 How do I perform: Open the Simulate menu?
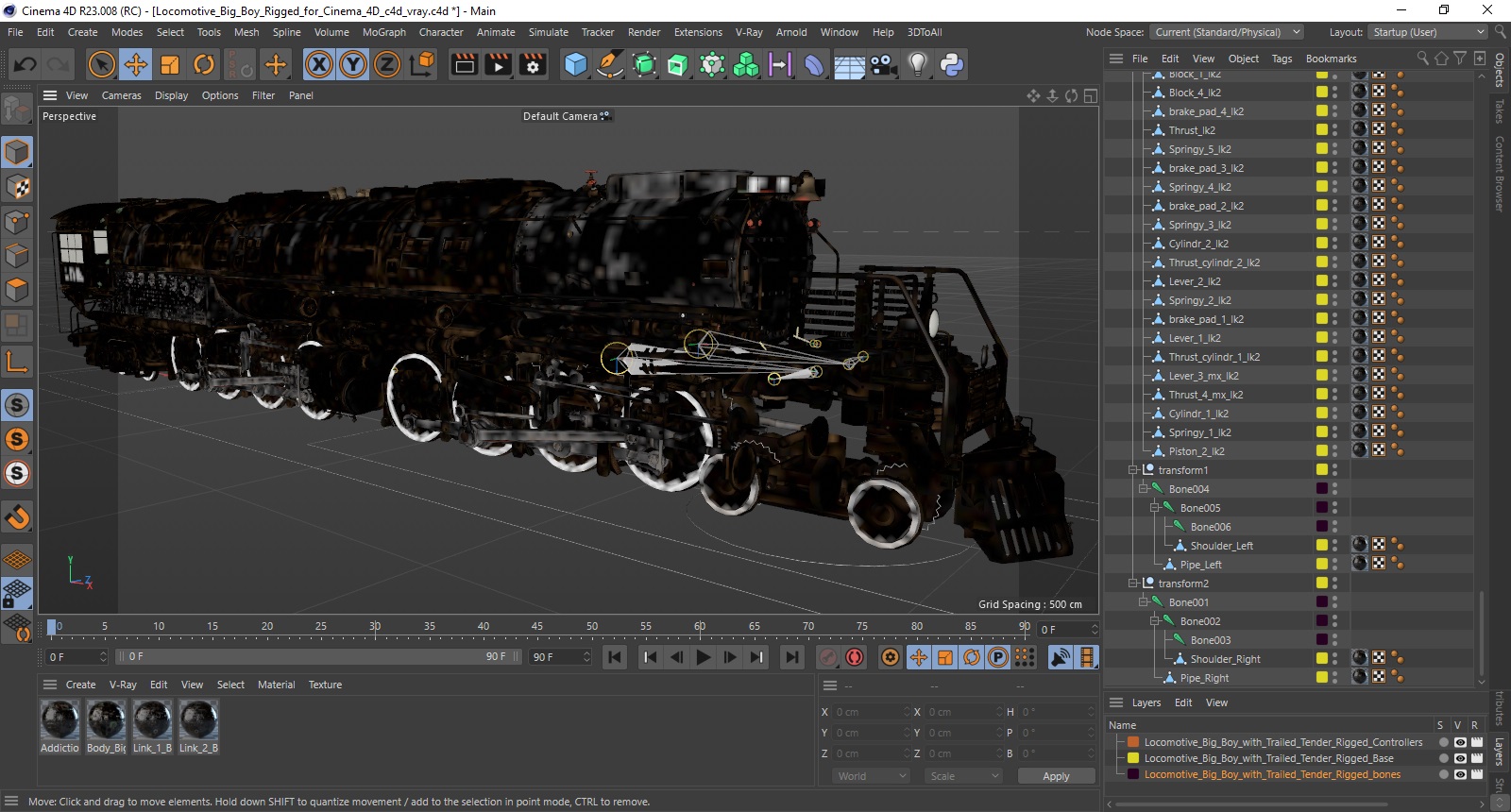click(x=549, y=32)
